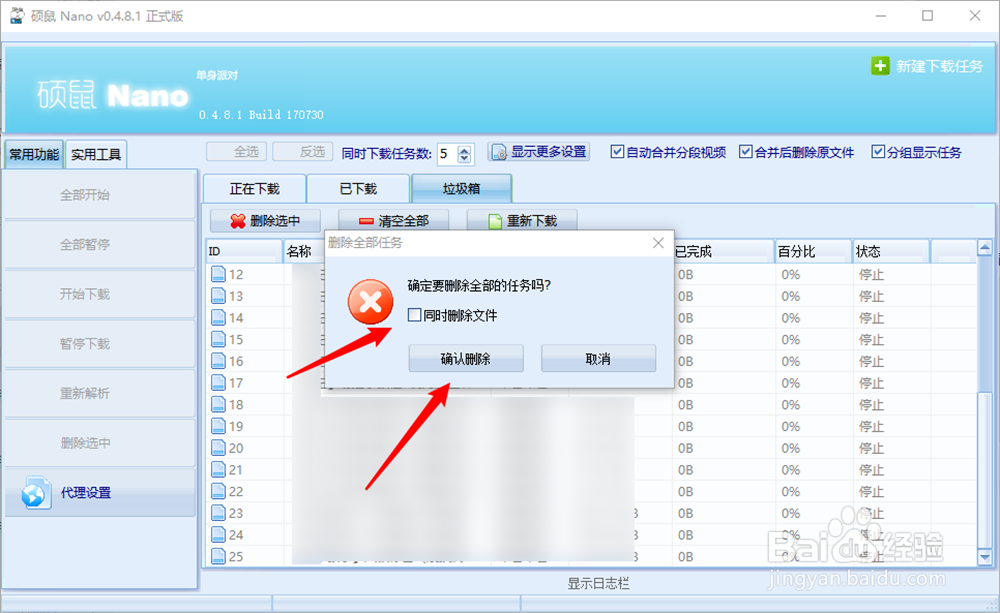Click the red X delete selected icon

coord(238,221)
